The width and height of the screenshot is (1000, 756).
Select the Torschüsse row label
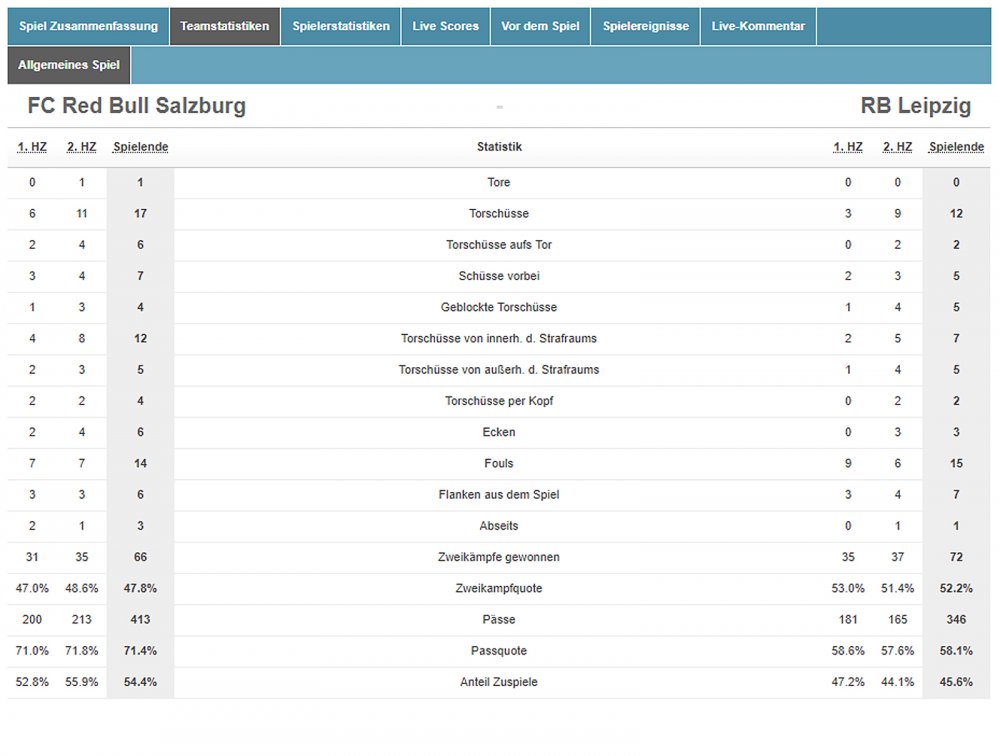pyautogui.click(x=499, y=214)
